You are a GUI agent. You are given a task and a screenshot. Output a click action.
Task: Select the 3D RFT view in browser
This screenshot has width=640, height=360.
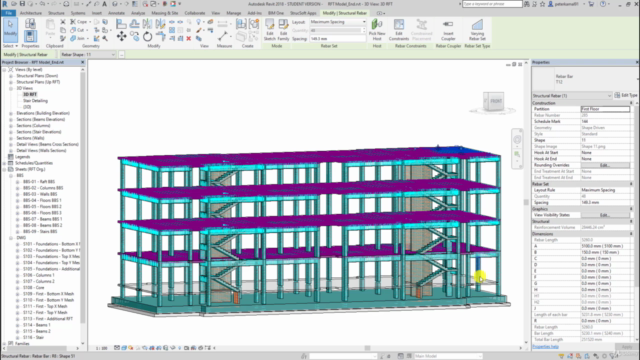30,94
